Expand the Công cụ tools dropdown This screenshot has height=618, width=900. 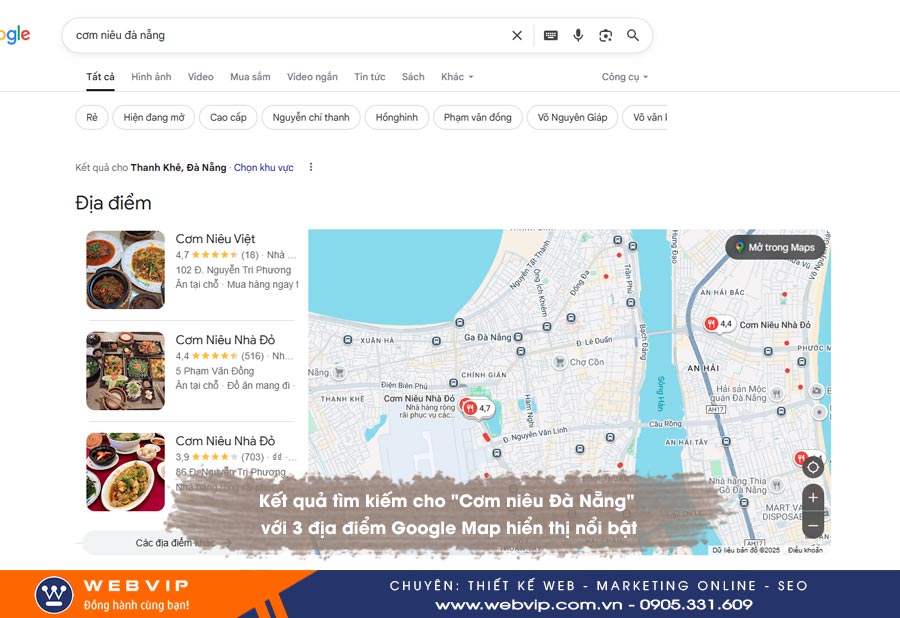624,77
